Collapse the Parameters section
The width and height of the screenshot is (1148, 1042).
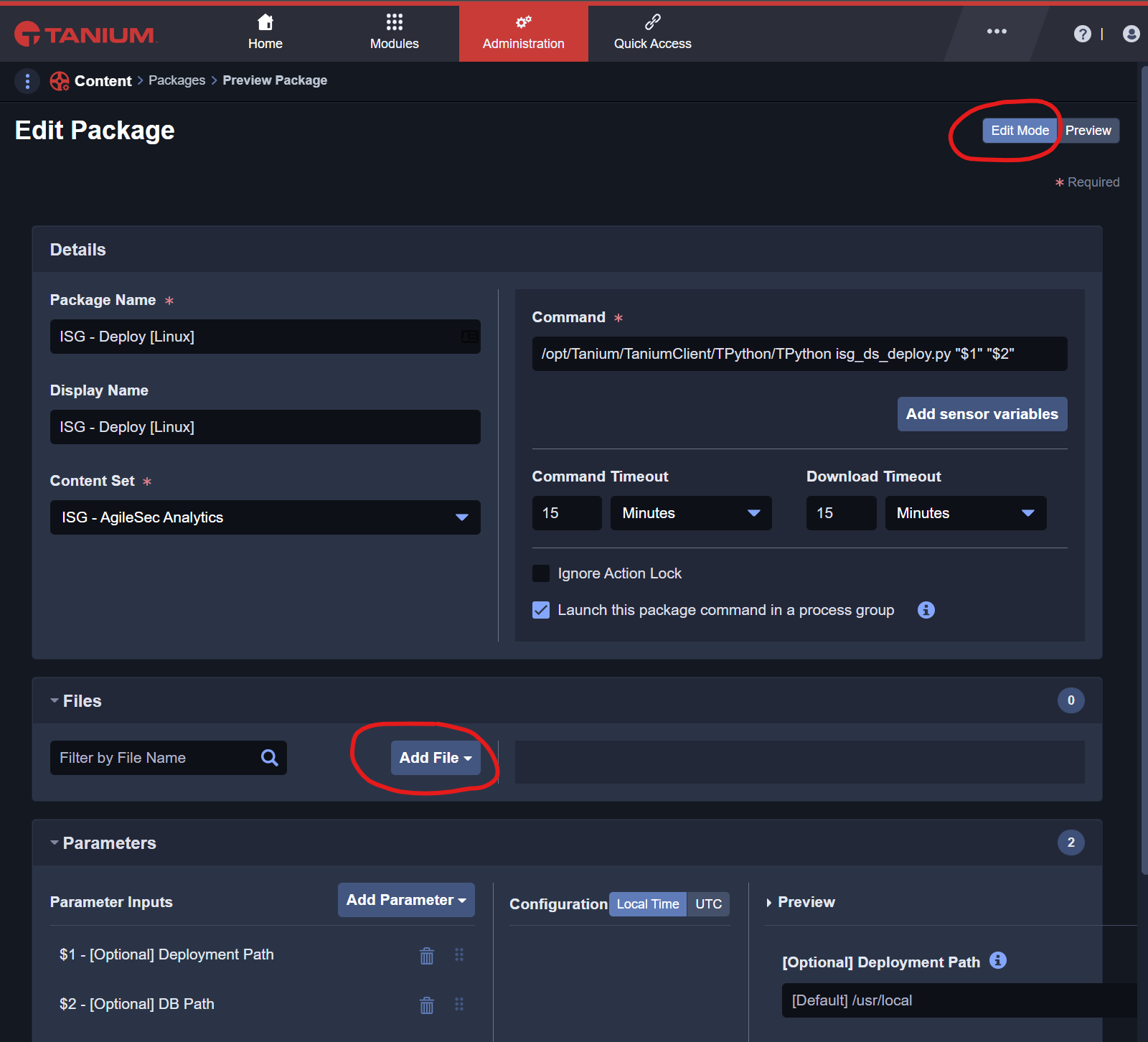[55, 843]
